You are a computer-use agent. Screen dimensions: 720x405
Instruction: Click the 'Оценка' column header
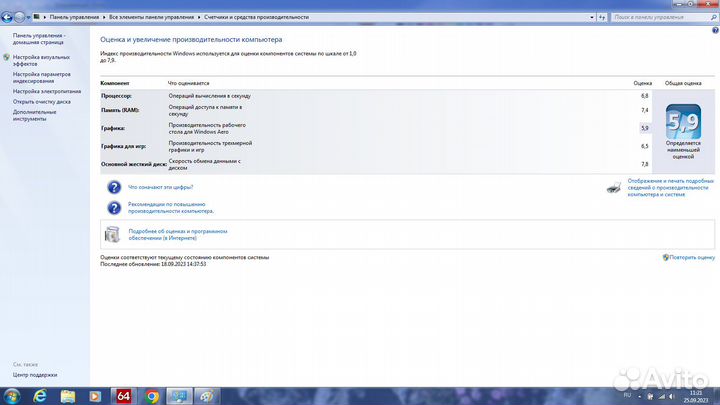[x=642, y=83]
